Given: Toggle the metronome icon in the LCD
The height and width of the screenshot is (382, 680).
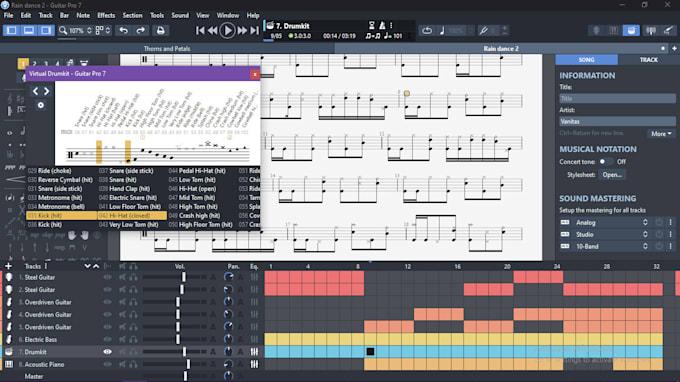Looking at the screenshot, I should pyautogui.click(x=382, y=25).
